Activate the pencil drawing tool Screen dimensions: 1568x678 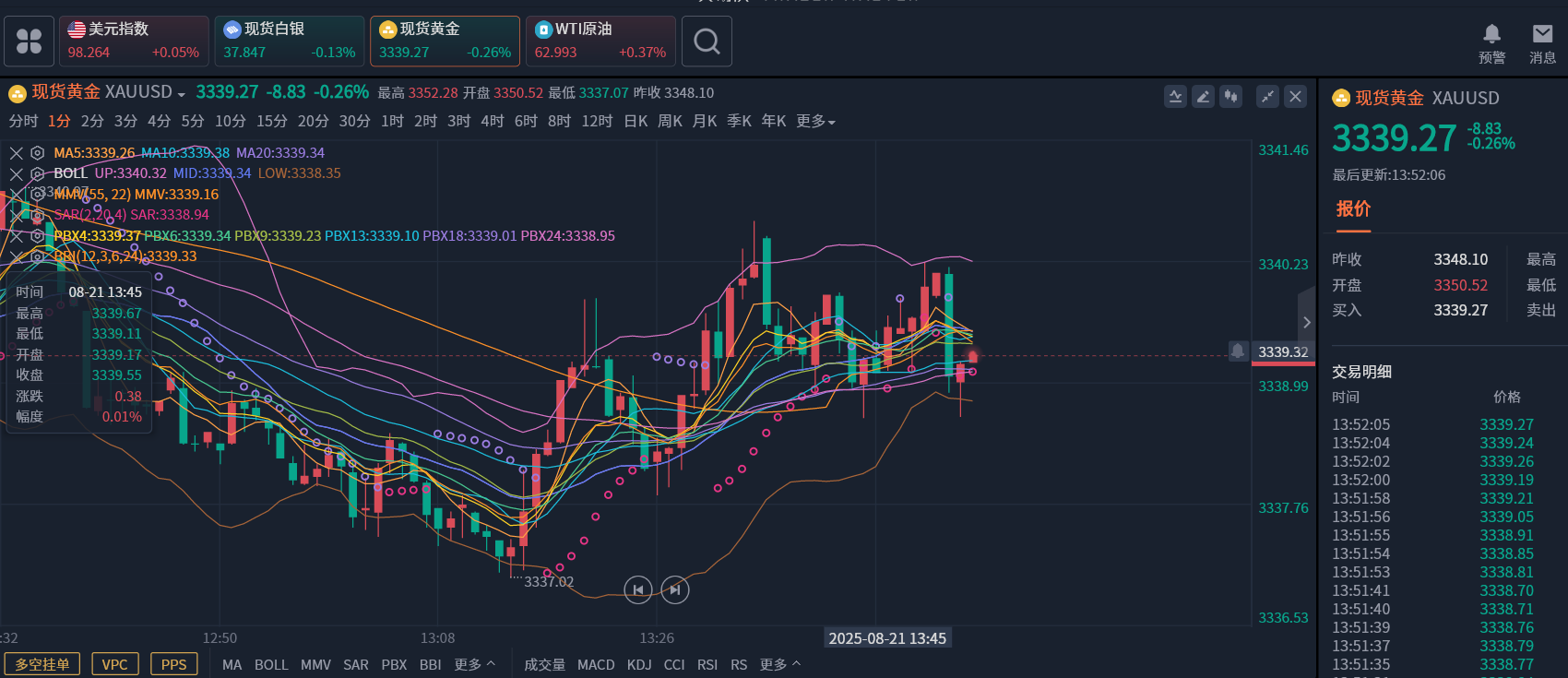[1203, 96]
